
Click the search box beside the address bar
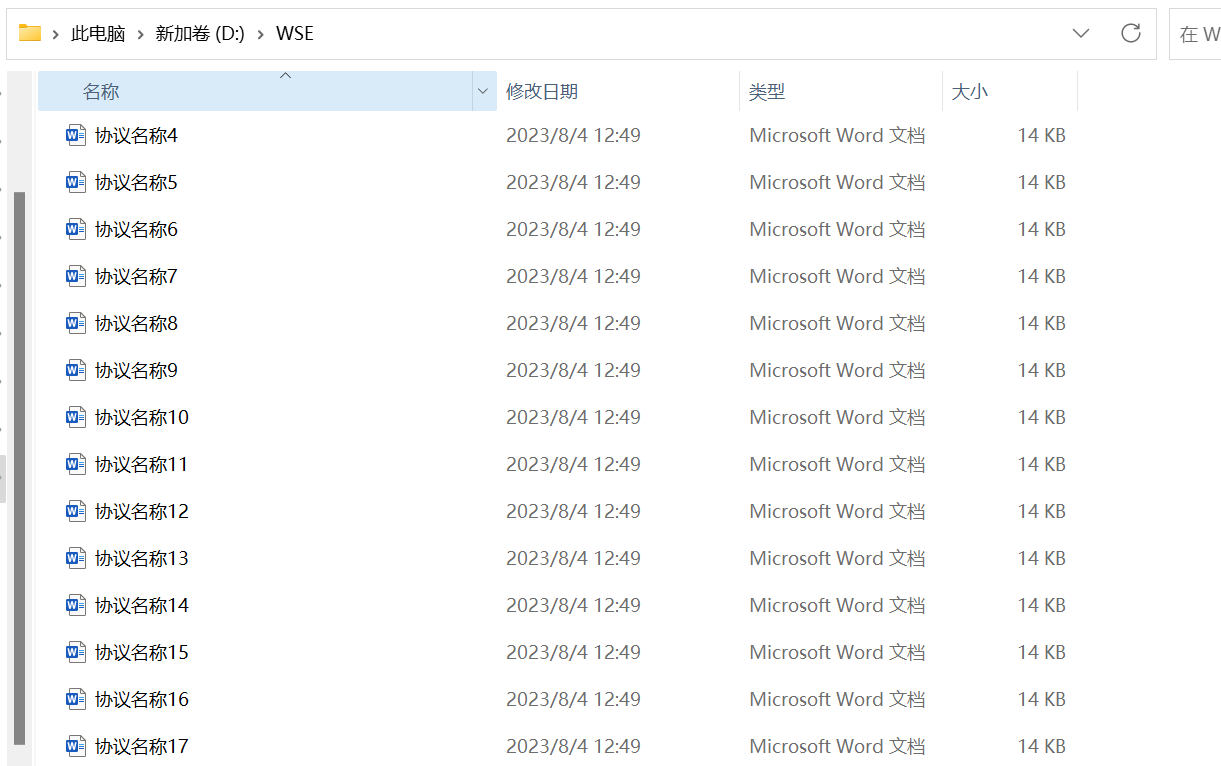click(x=1196, y=34)
